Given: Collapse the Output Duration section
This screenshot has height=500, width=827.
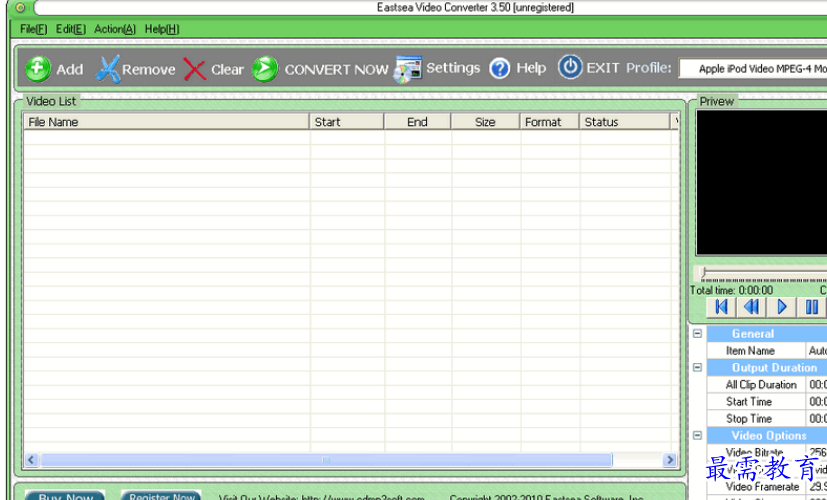Looking at the screenshot, I should pyautogui.click(x=697, y=368).
